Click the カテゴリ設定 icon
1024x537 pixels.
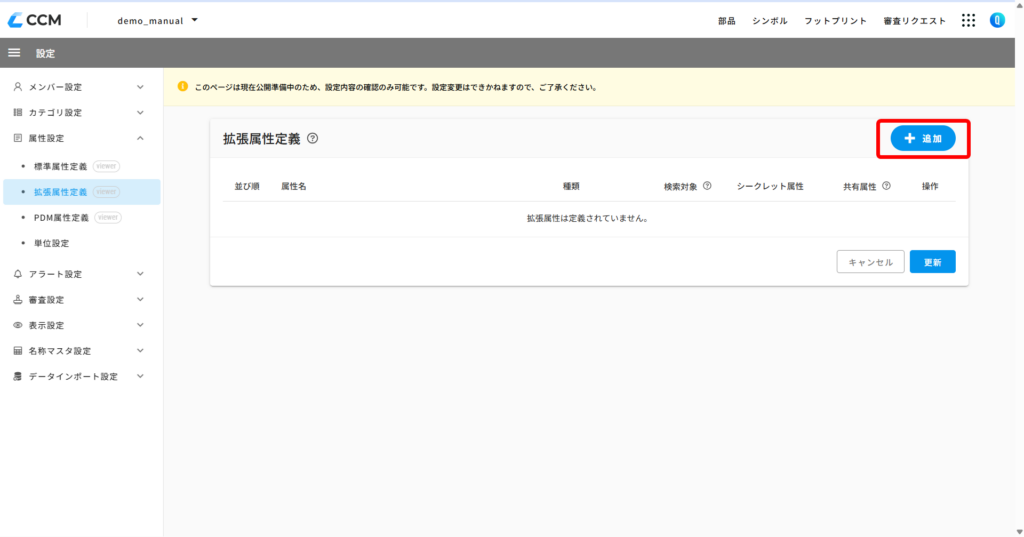18,112
